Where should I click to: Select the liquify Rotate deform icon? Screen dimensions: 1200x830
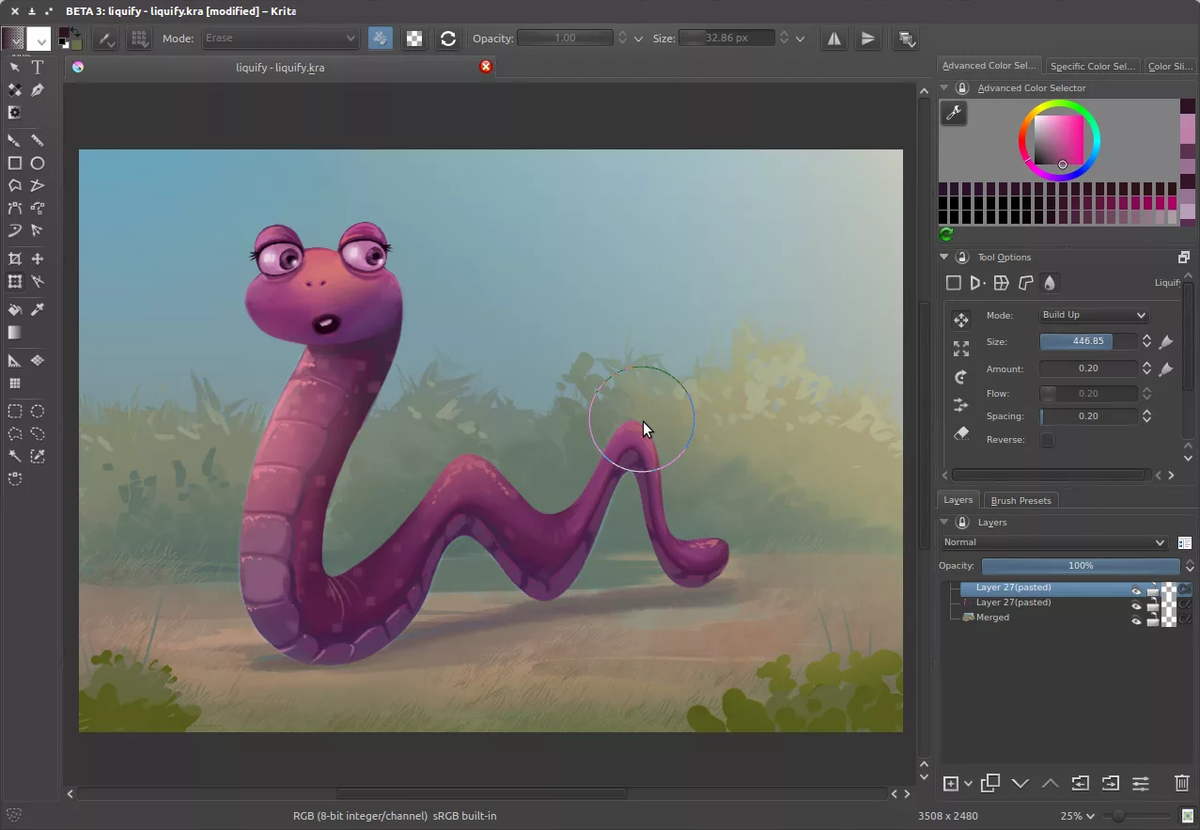tap(961, 377)
